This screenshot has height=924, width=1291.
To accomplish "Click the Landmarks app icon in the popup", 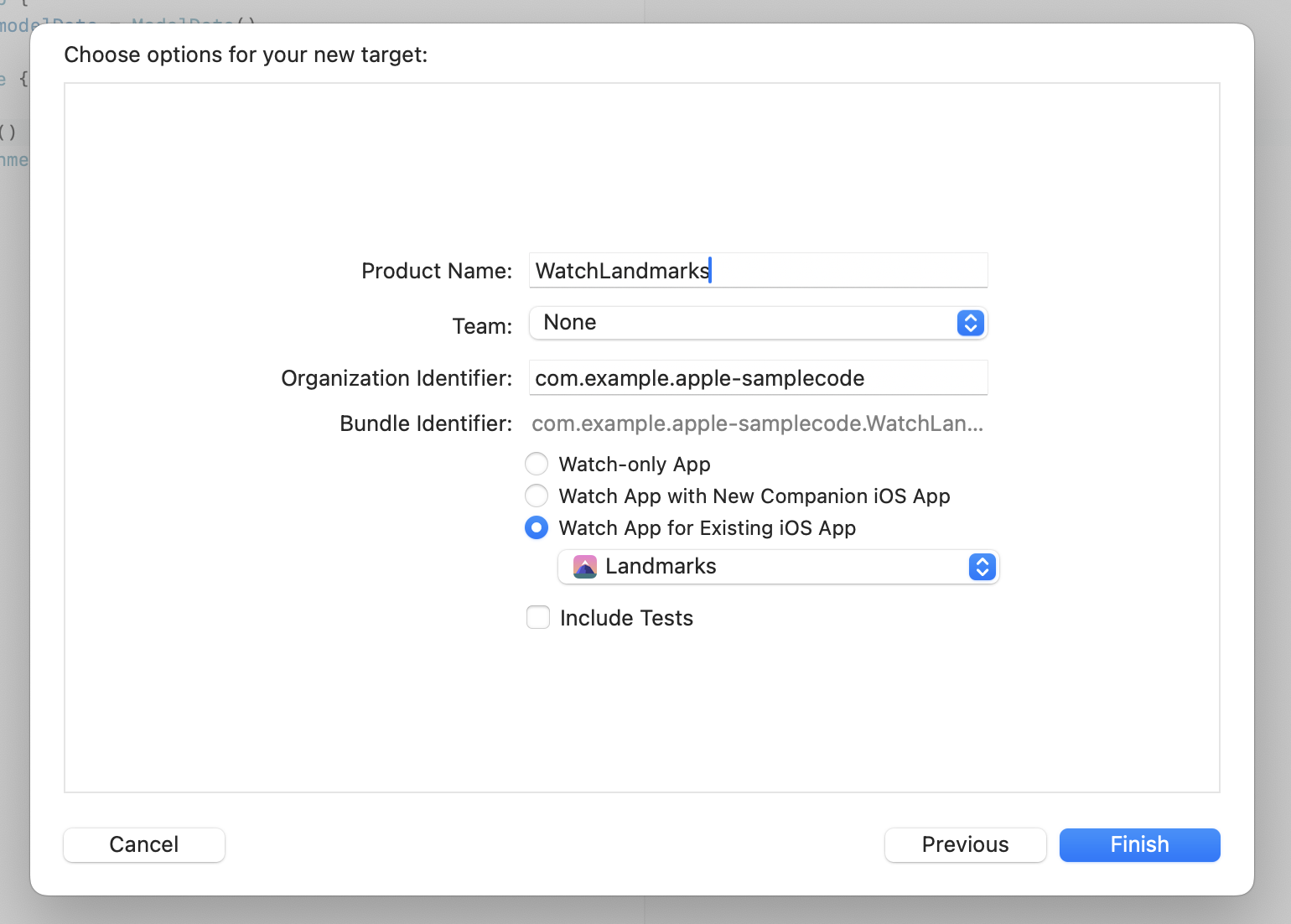I will (584, 567).
